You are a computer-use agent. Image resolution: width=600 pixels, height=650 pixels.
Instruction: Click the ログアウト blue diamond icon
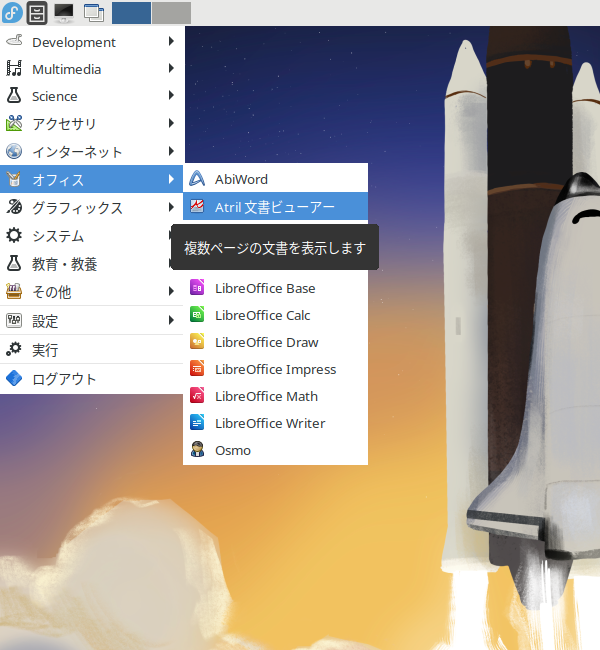click(x=14, y=378)
